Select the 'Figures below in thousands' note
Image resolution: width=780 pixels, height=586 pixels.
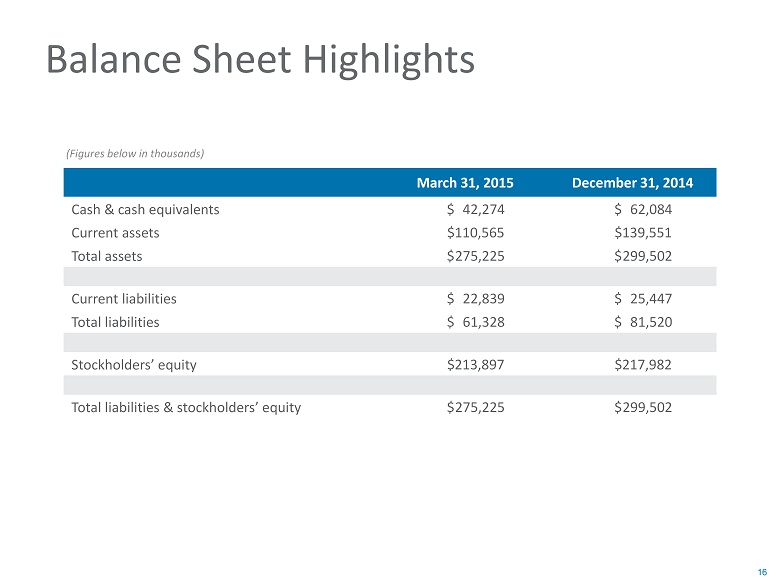pos(135,153)
